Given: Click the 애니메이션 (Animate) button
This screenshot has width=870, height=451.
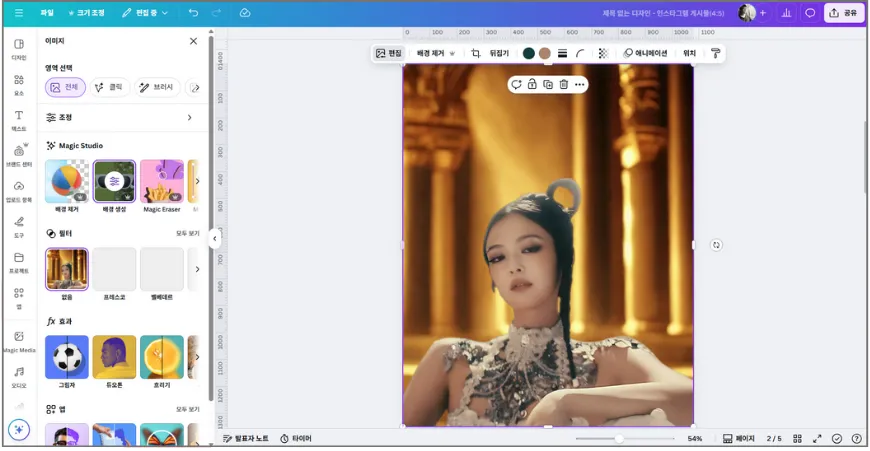Looking at the screenshot, I should tap(645, 53).
